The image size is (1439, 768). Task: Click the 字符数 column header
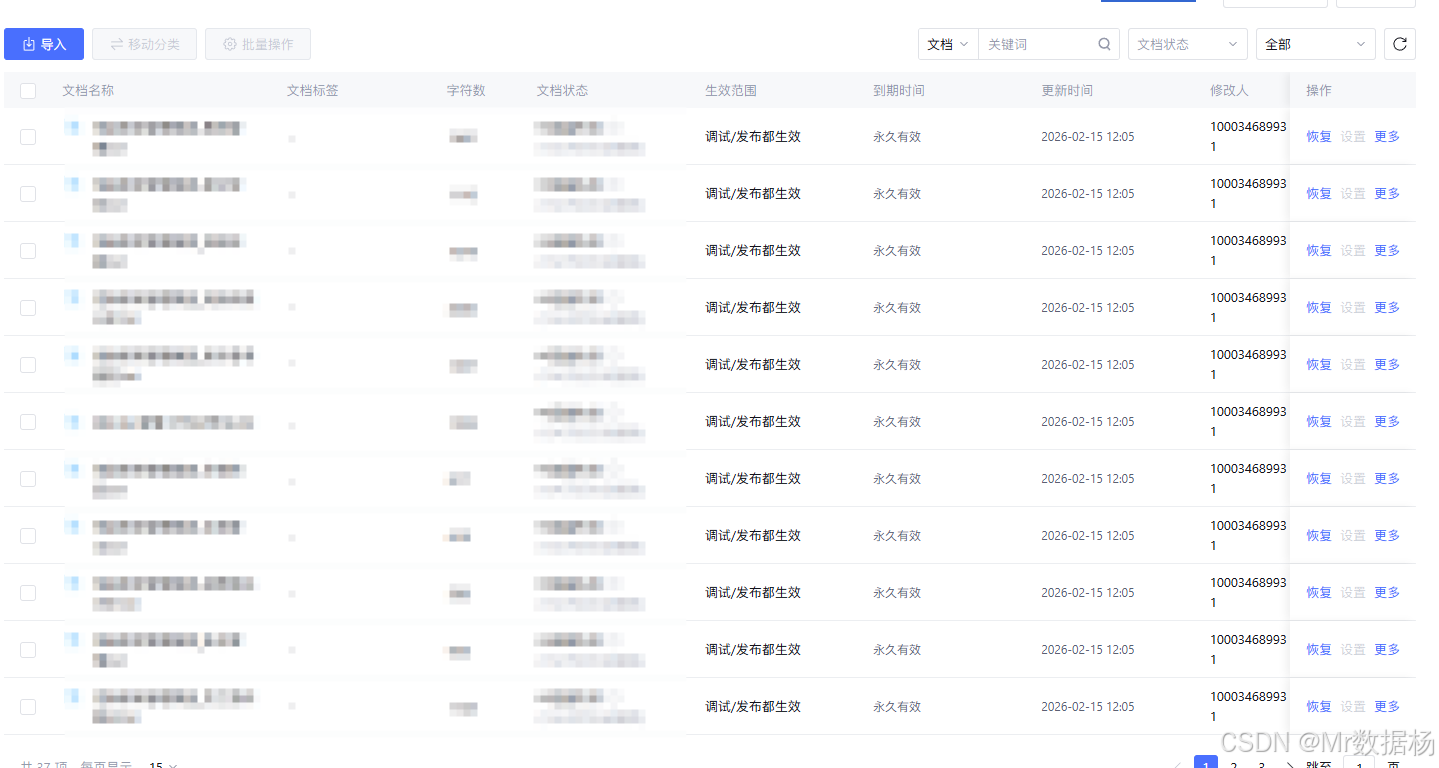pos(466,91)
